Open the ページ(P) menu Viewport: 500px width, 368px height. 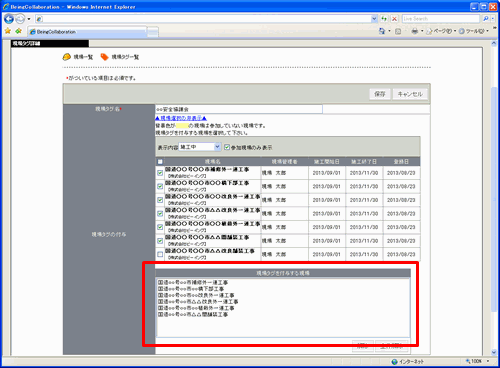coord(441,31)
